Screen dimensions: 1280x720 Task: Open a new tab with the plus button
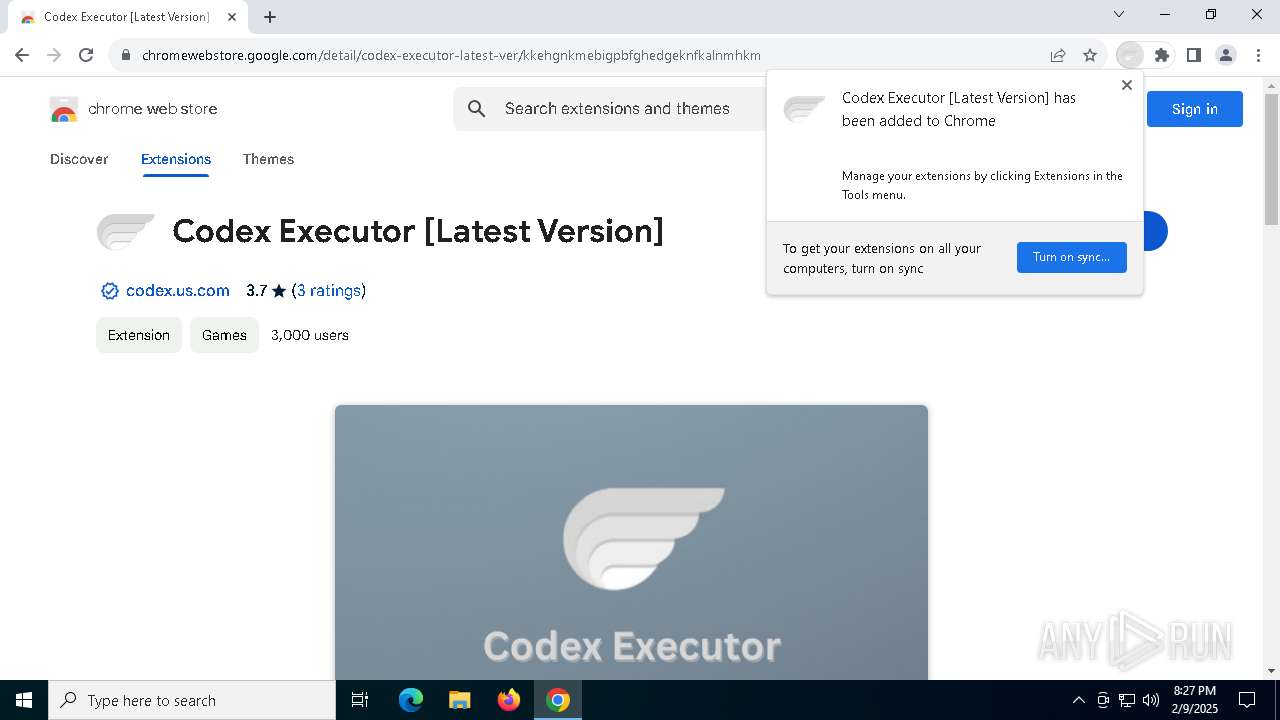click(x=270, y=17)
